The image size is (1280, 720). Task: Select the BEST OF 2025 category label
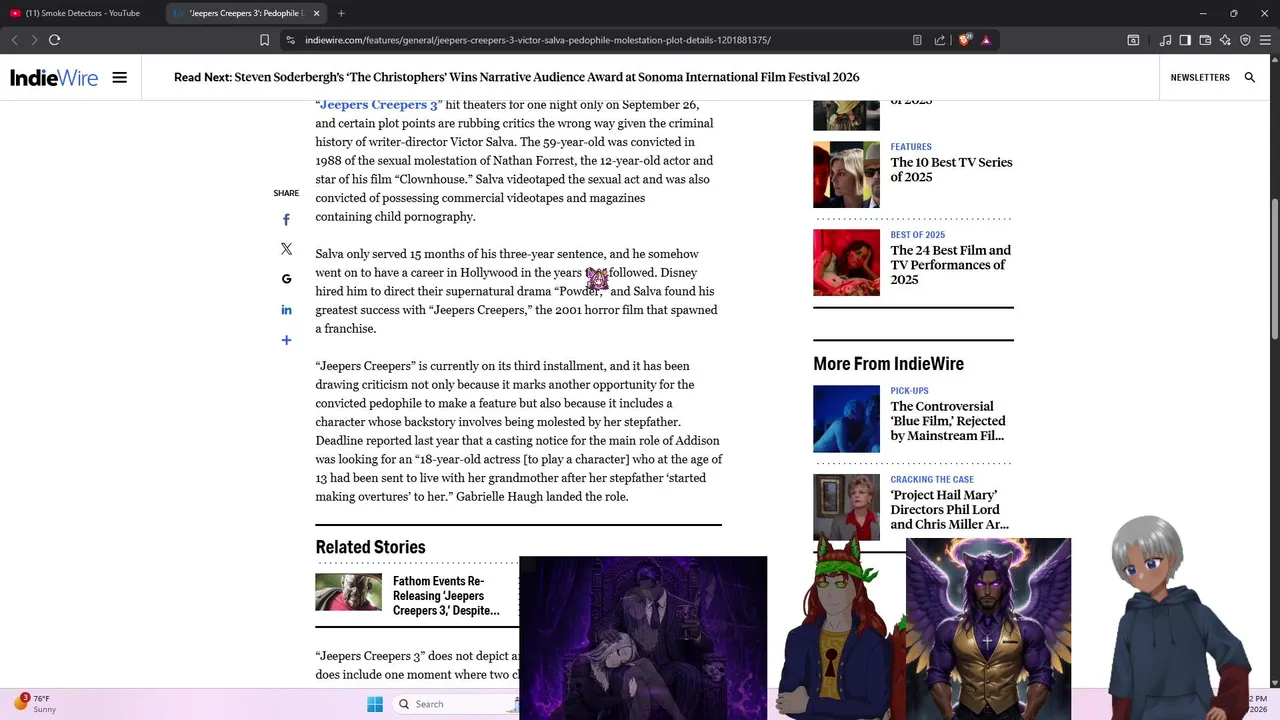click(917, 235)
